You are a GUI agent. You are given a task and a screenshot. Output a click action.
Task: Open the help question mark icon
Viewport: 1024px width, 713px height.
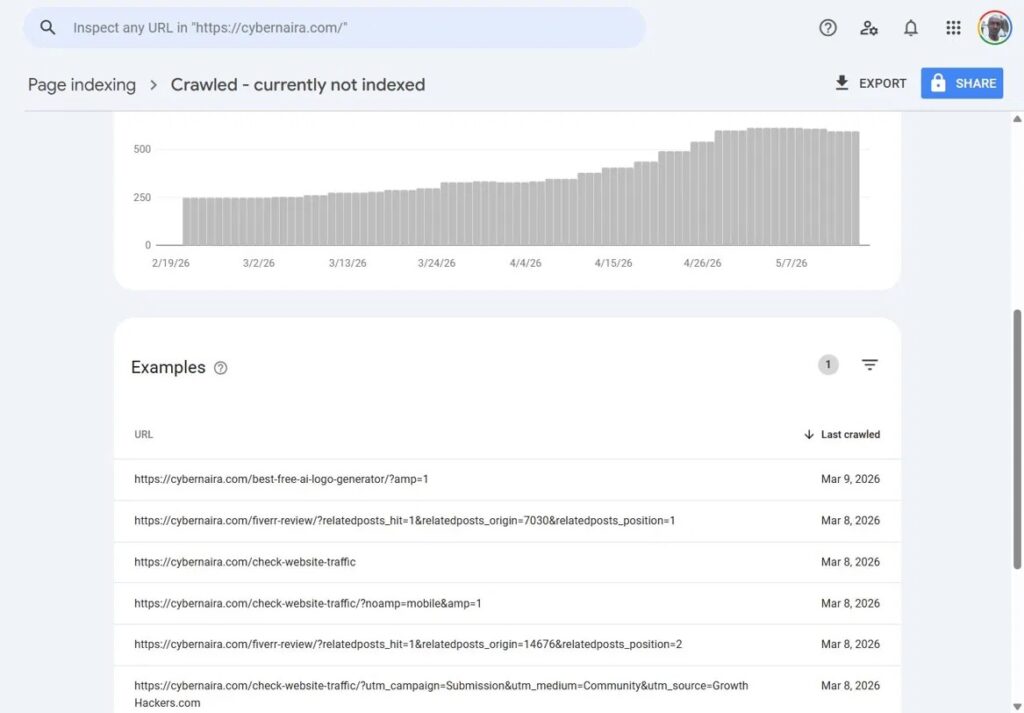tap(827, 27)
